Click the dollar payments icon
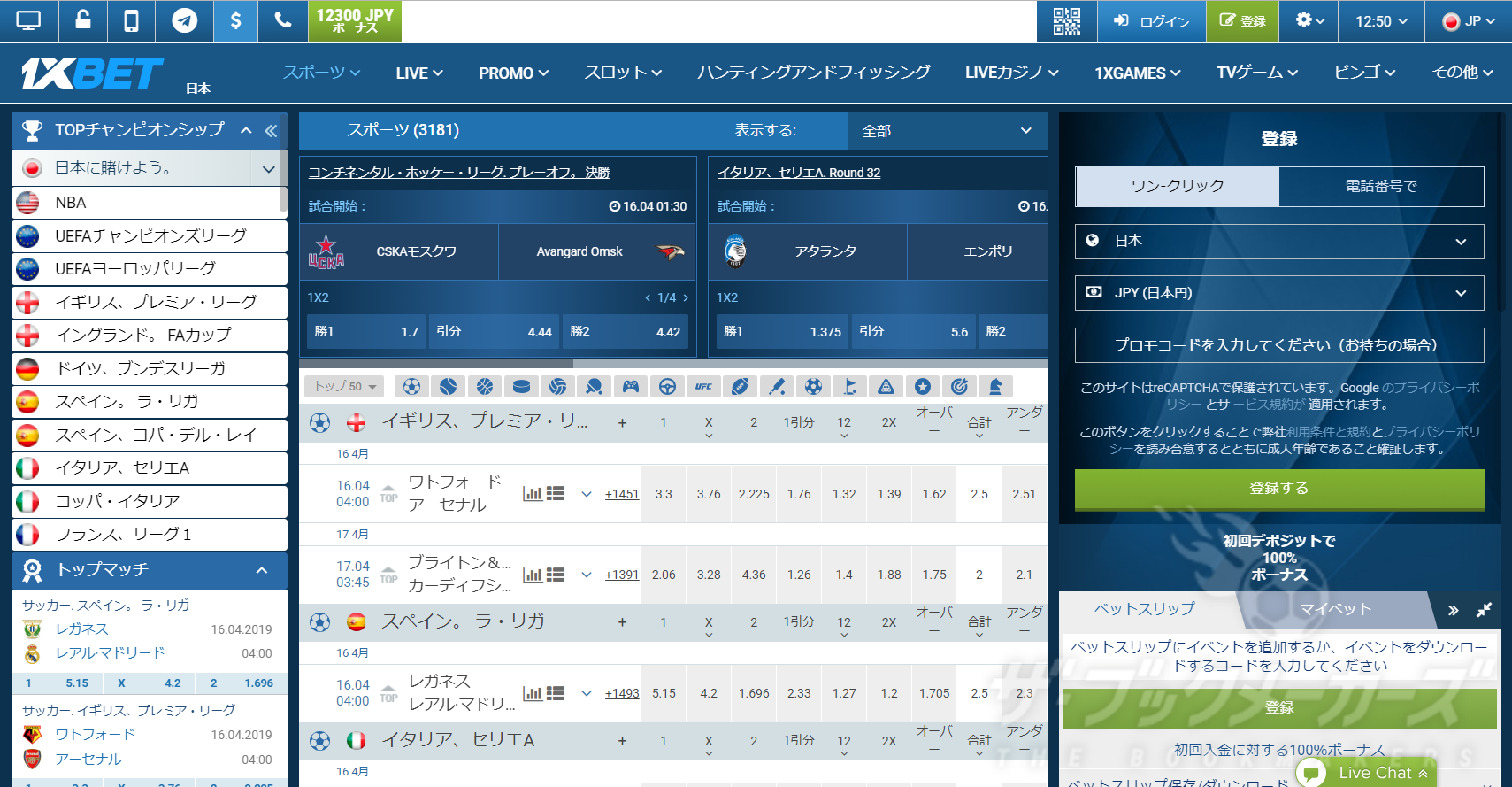 click(235, 20)
